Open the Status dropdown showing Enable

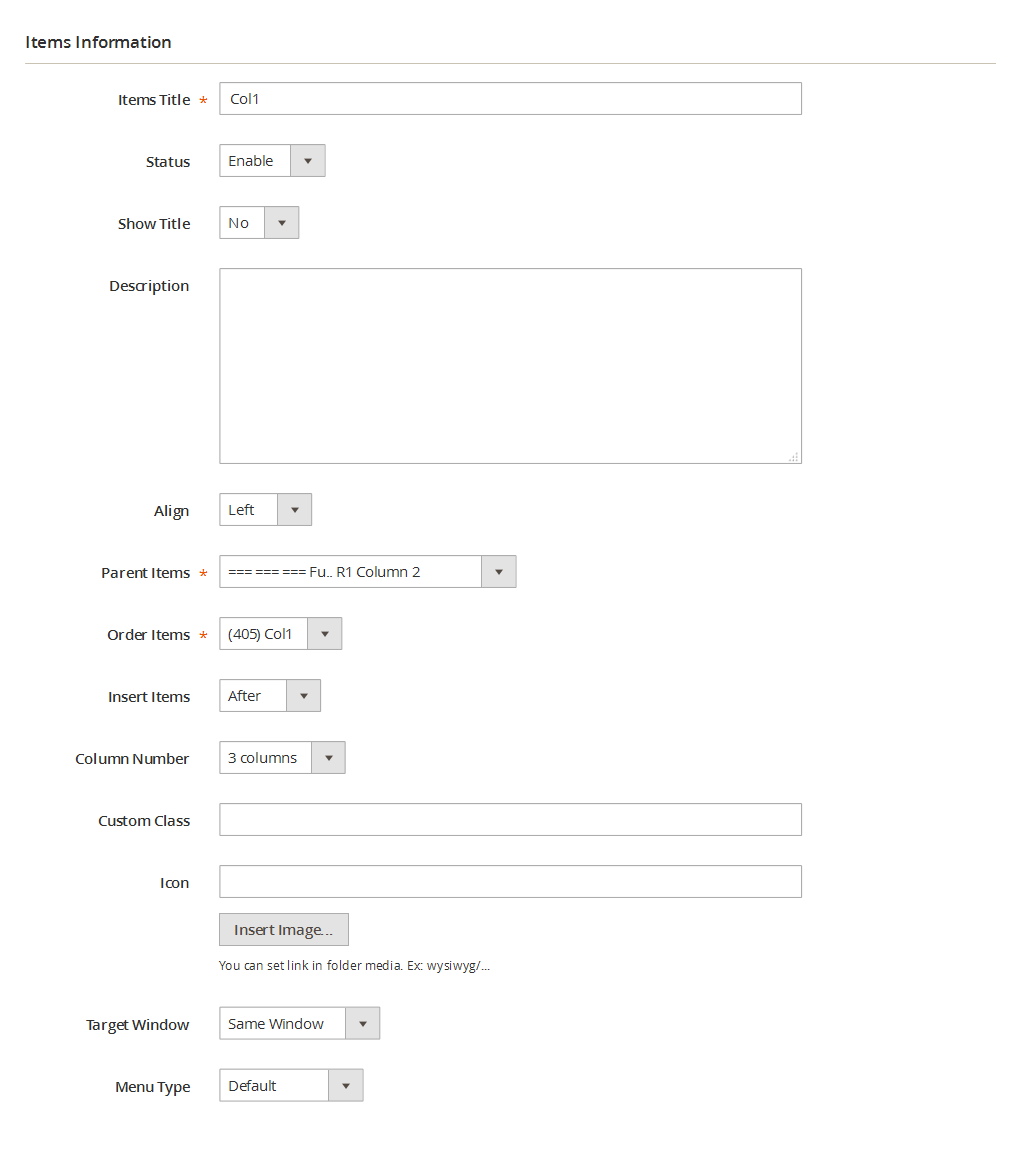(272, 161)
